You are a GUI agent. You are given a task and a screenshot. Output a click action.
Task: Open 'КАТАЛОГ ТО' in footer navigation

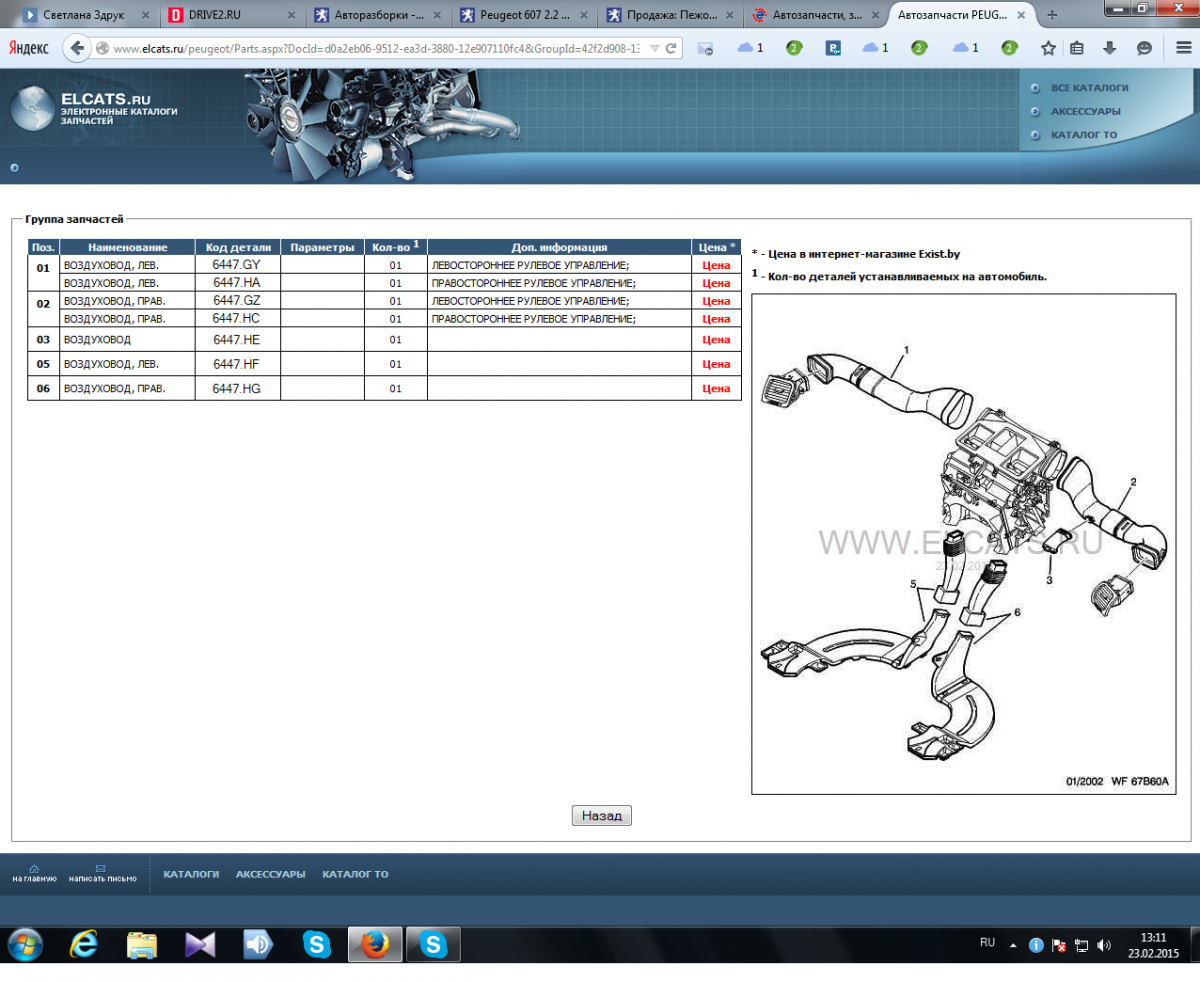coord(355,874)
